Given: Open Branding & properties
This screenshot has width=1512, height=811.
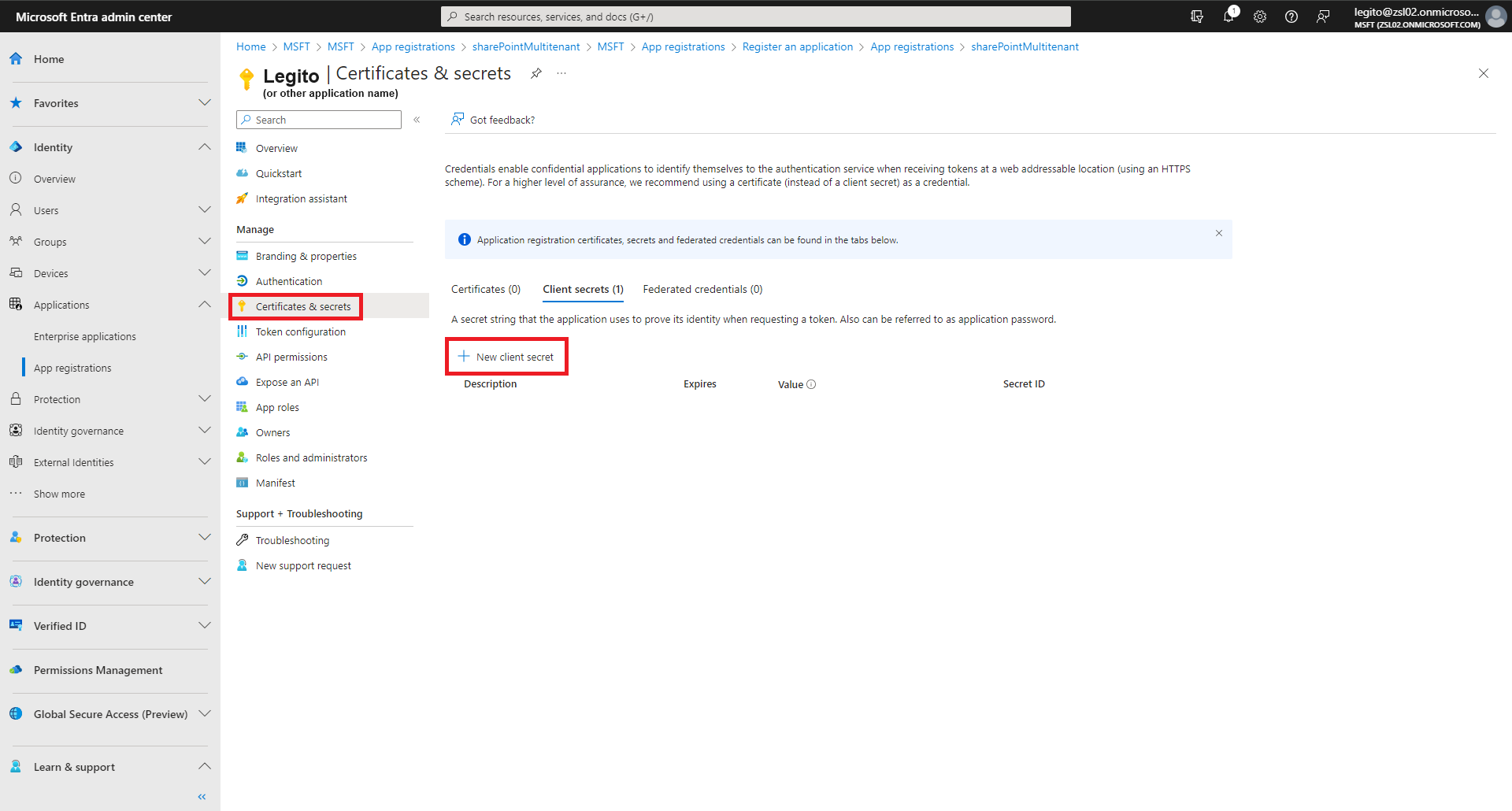Looking at the screenshot, I should click(306, 256).
